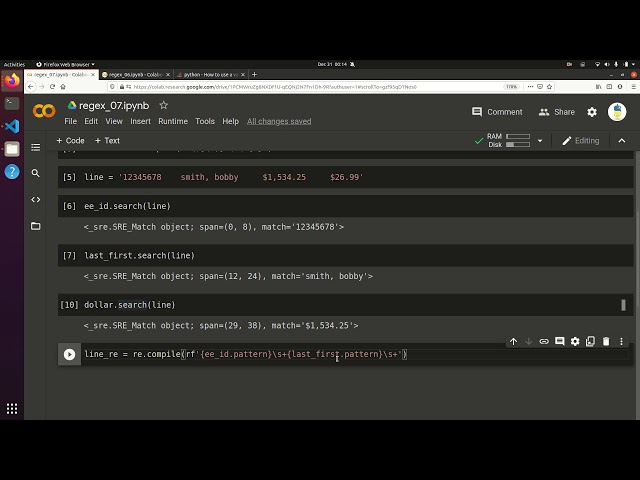
Task: Open the system status menu arrow
Action: 633,64
